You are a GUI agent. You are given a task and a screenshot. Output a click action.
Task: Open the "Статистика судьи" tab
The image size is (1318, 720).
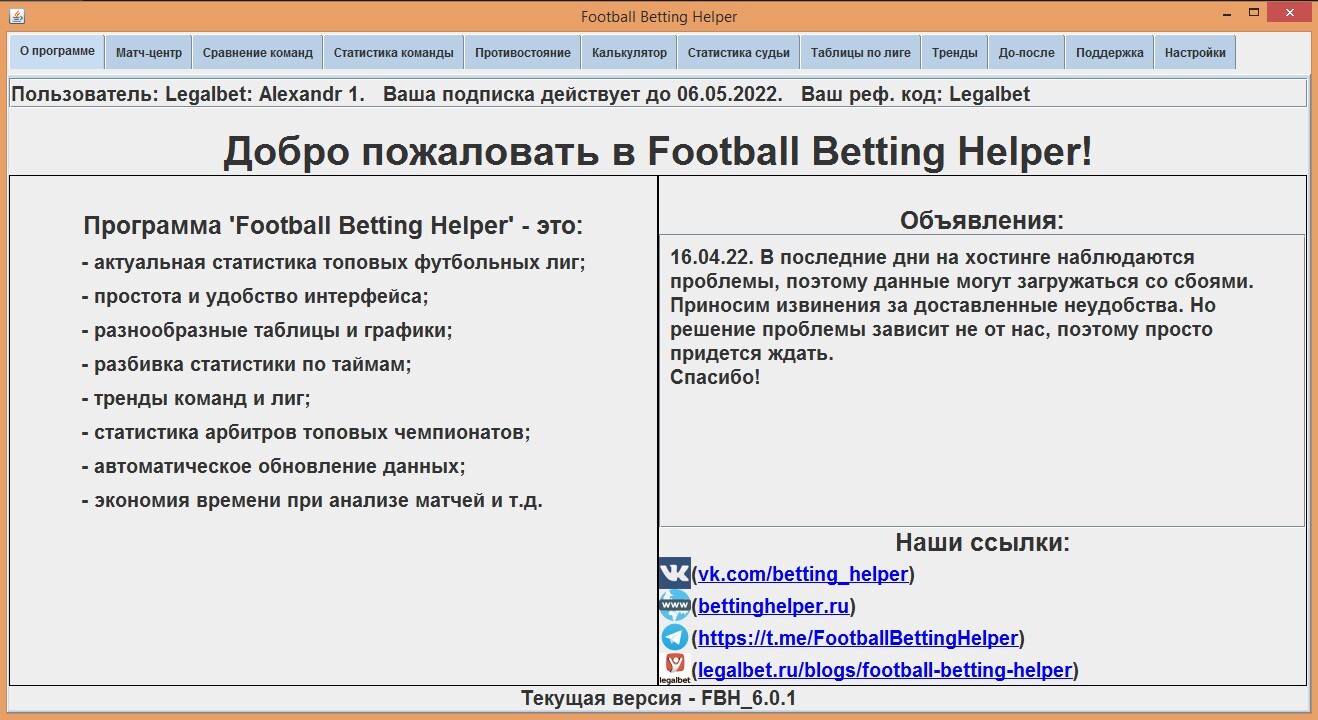click(x=739, y=53)
